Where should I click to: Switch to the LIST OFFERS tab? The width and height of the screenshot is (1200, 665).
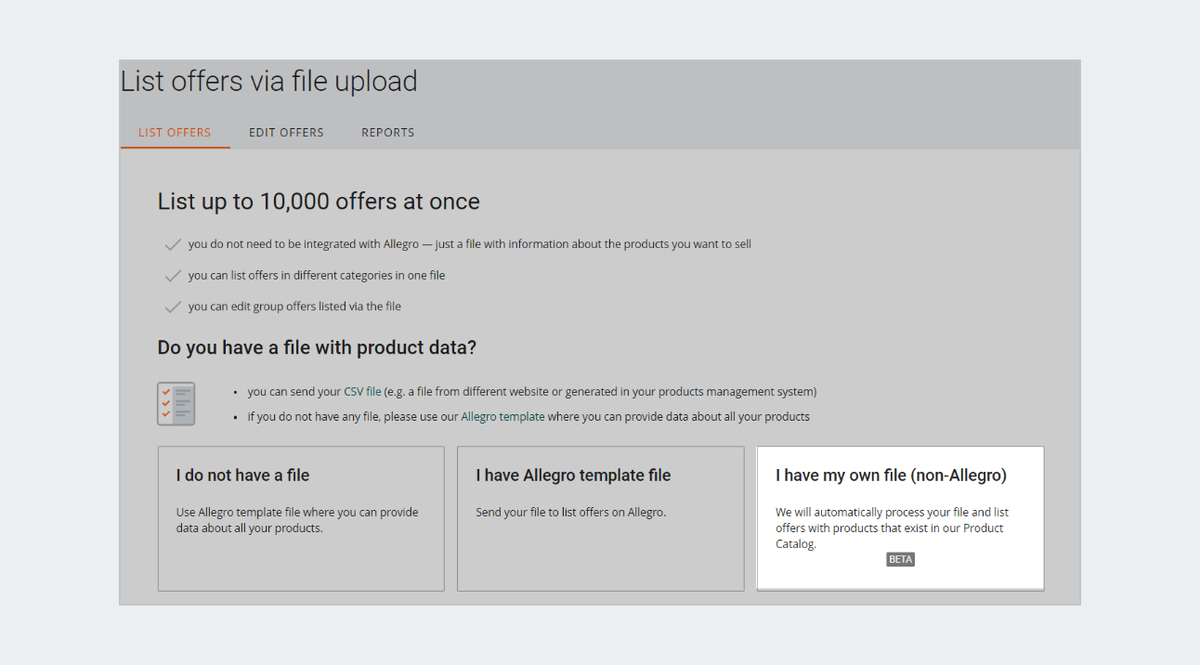pyautogui.click(x=175, y=132)
